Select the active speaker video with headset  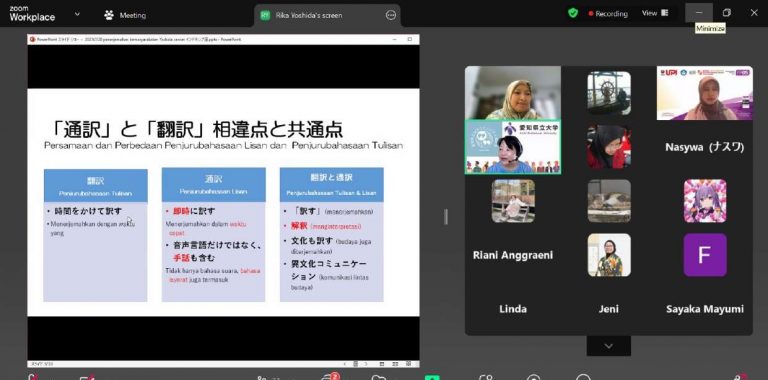tap(513, 147)
